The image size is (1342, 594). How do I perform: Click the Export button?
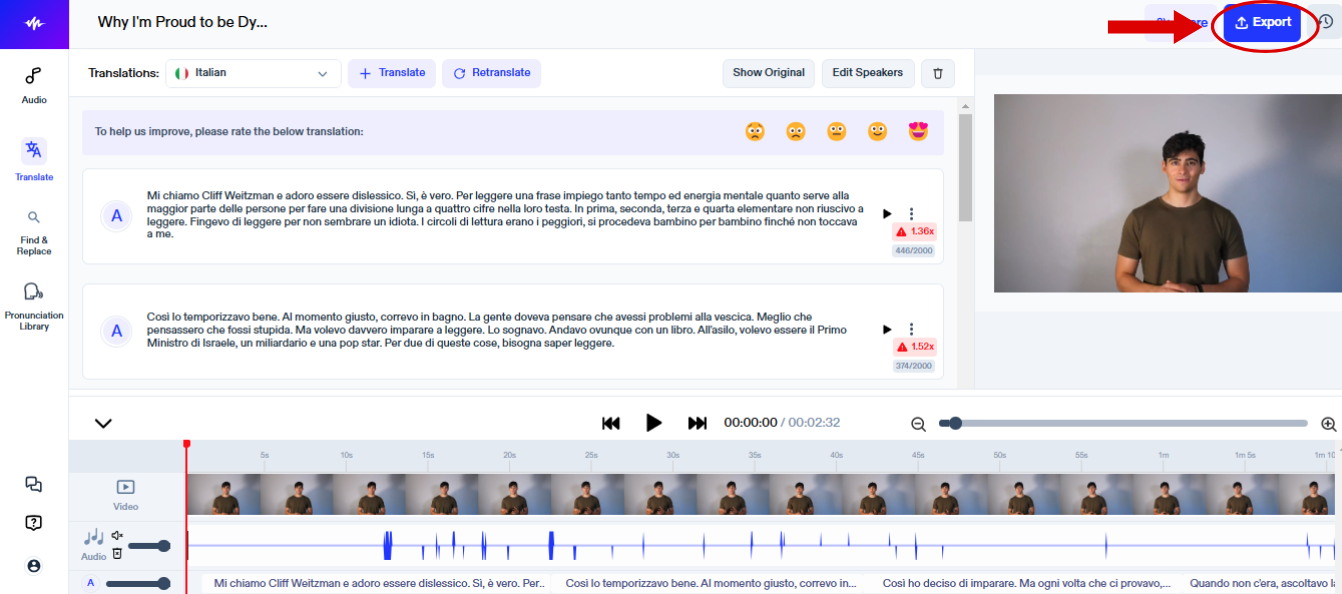[1262, 23]
